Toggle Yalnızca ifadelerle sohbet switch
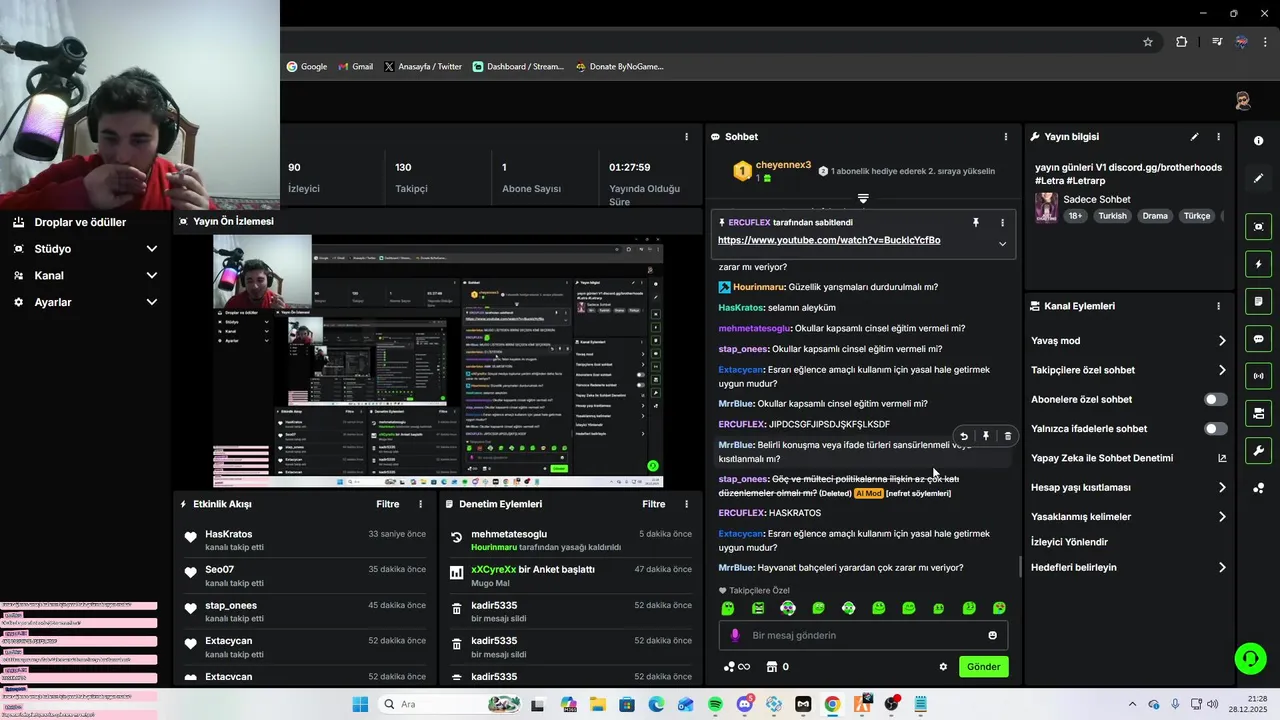Image resolution: width=1280 pixels, height=720 pixels. point(1215,429)
